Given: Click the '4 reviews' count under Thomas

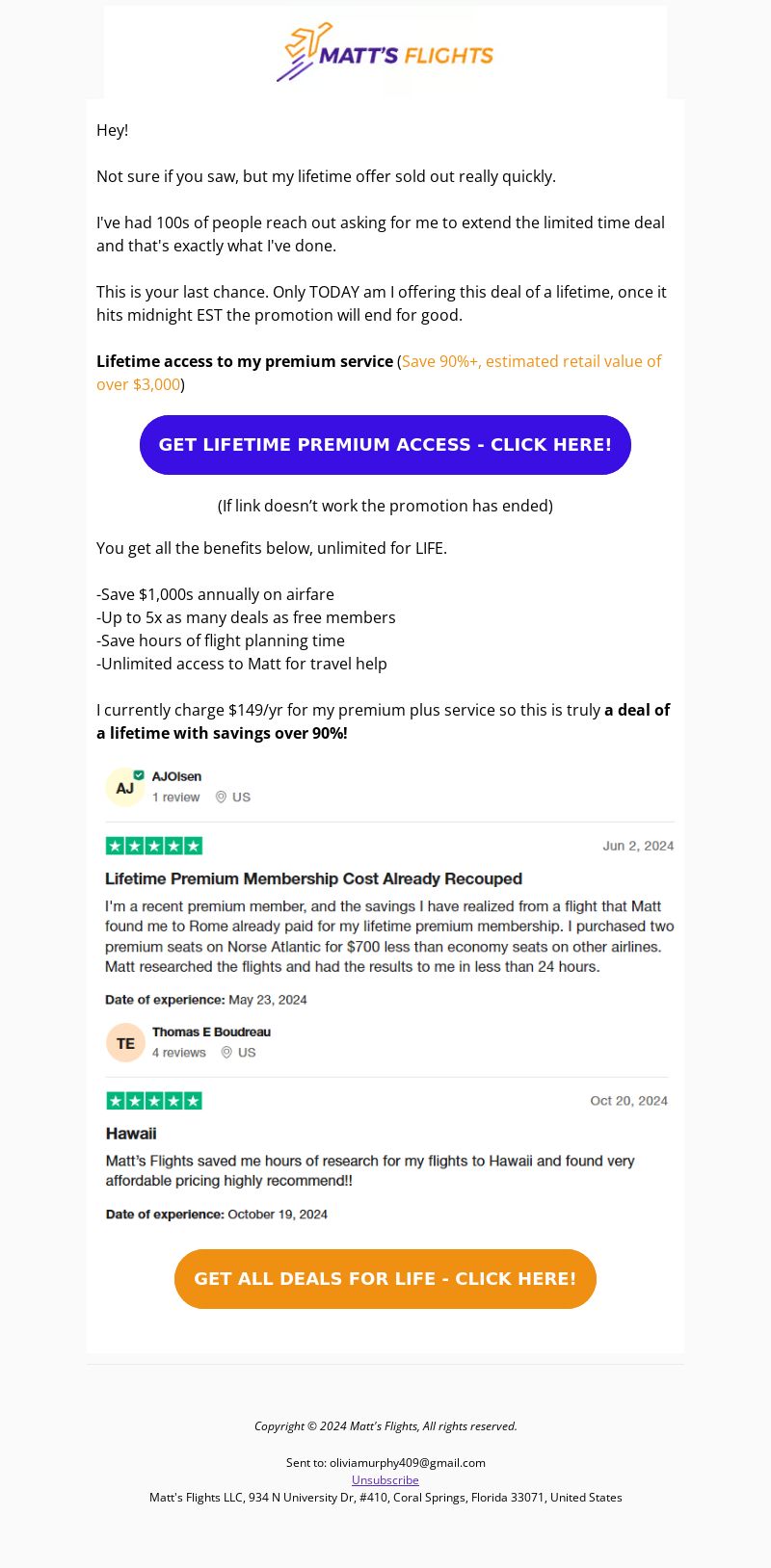Looking at the screenshot, I should pyautogui.click(x=178, y=1053).
